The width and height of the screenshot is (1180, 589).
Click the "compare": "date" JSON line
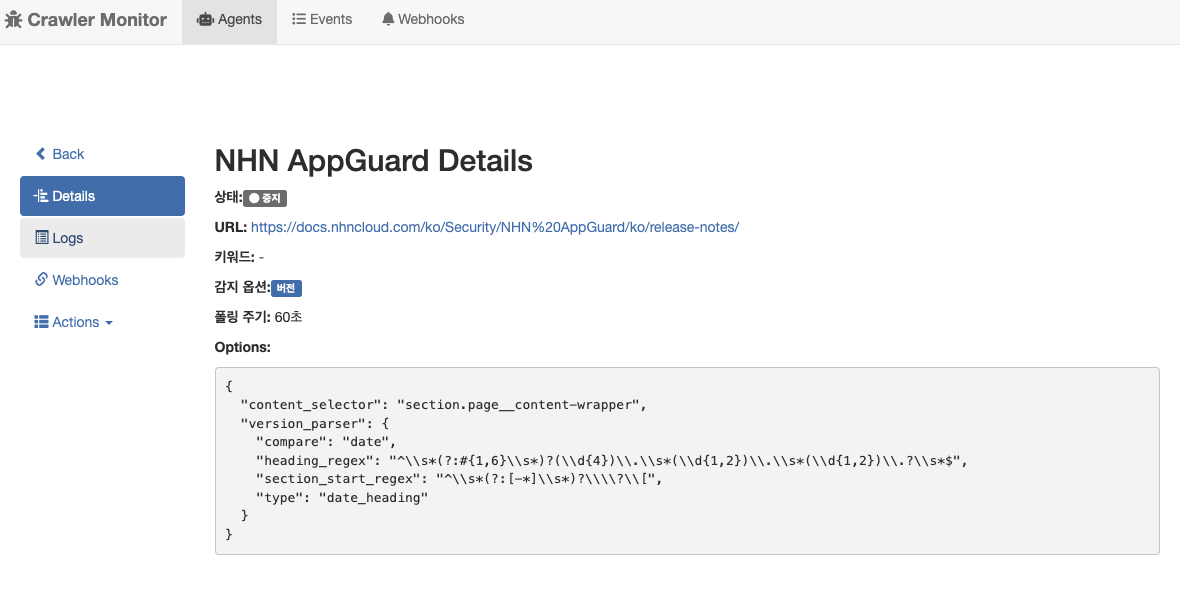click(x=326, y=442)
